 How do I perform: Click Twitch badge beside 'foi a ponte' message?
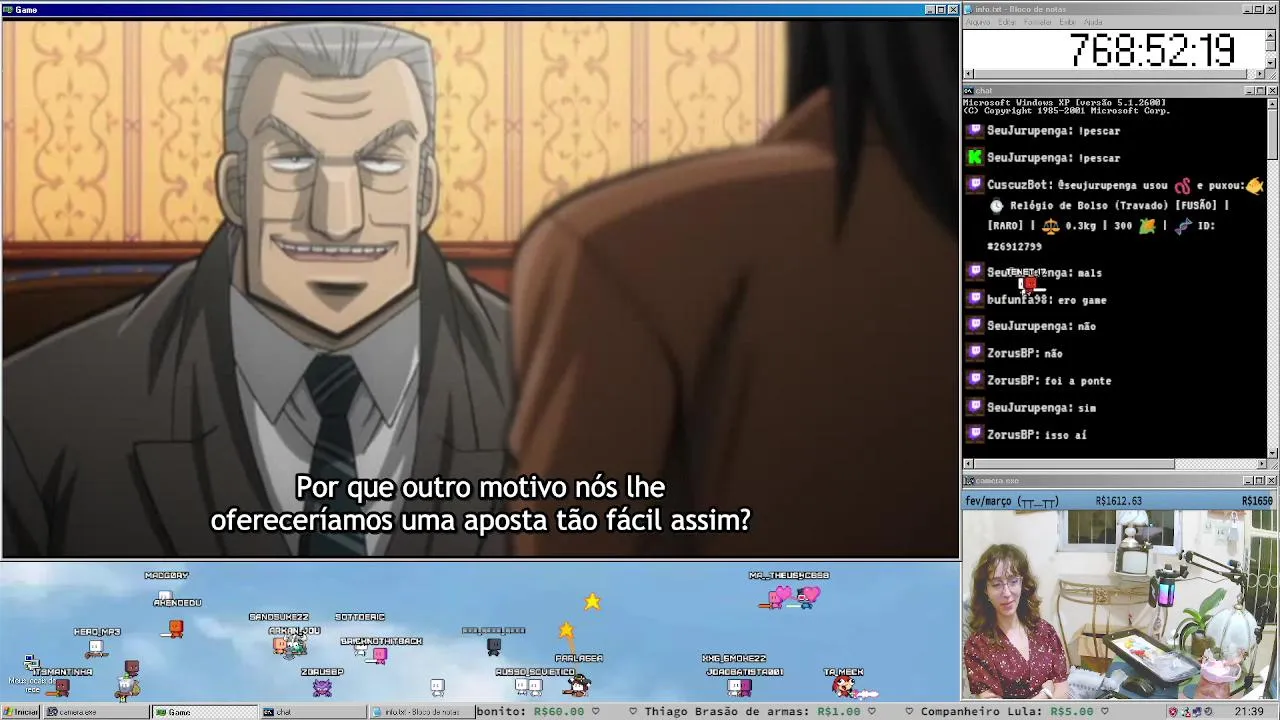point(975,380)
